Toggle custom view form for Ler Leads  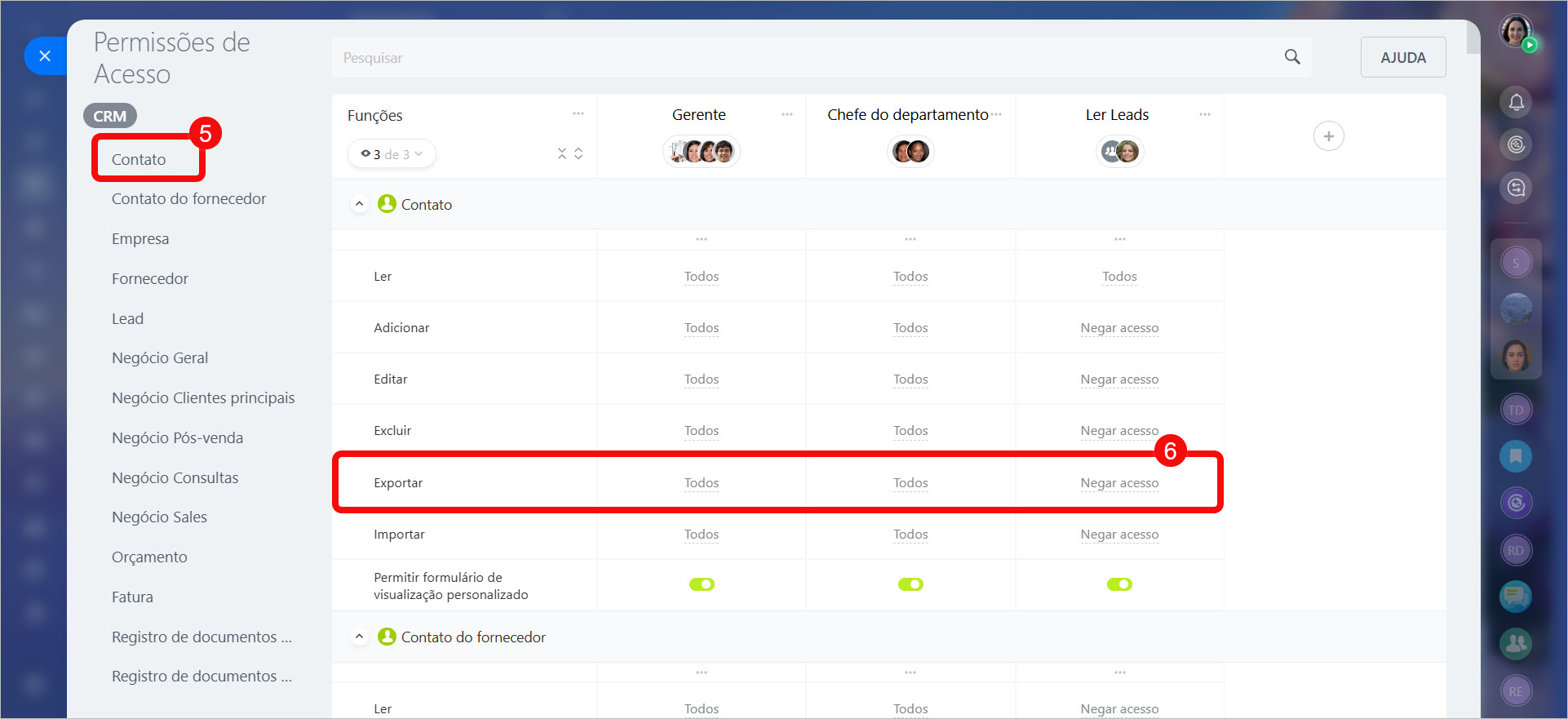point(1119,584)
